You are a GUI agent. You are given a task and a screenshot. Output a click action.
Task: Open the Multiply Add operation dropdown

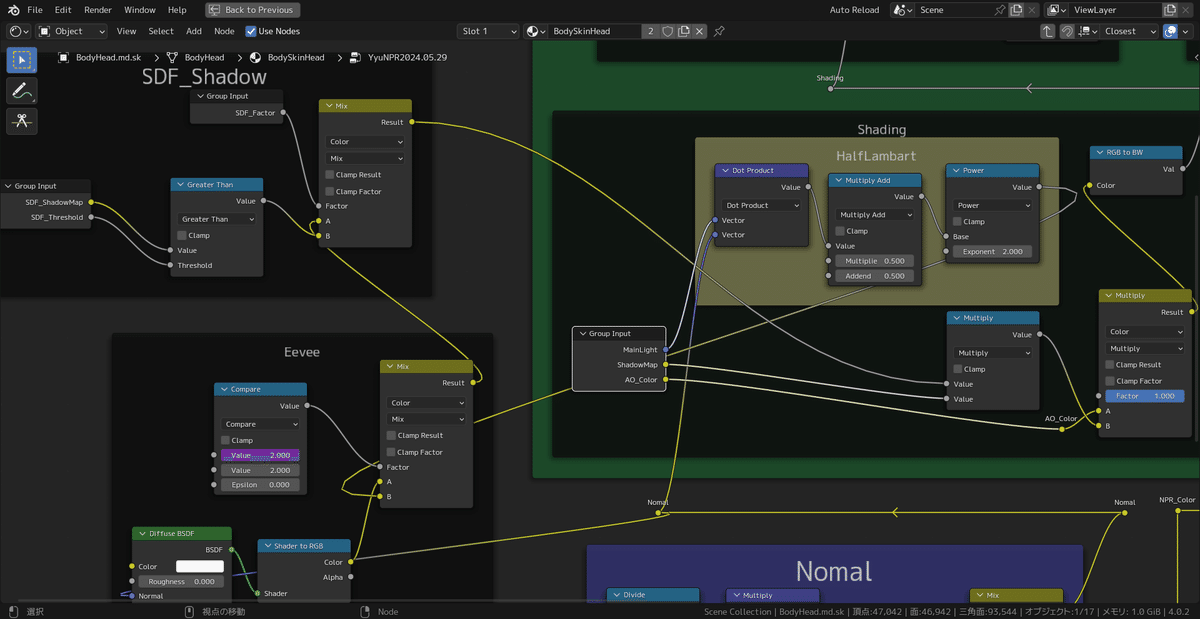coord(874,214)
